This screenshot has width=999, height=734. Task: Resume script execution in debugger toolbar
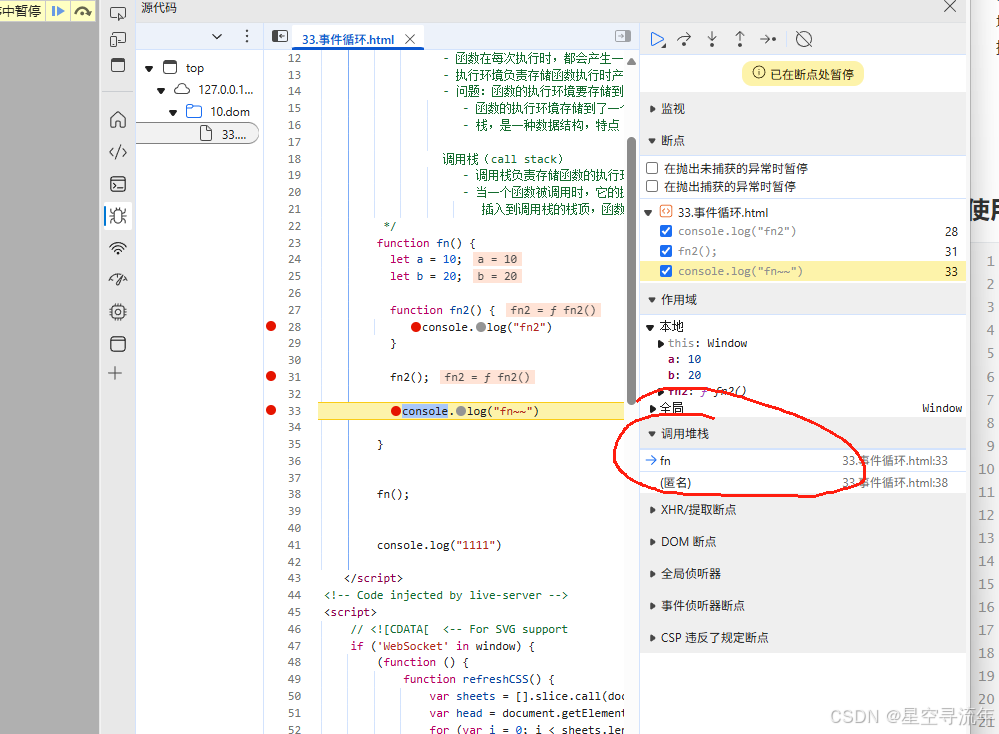coord(657,40)
